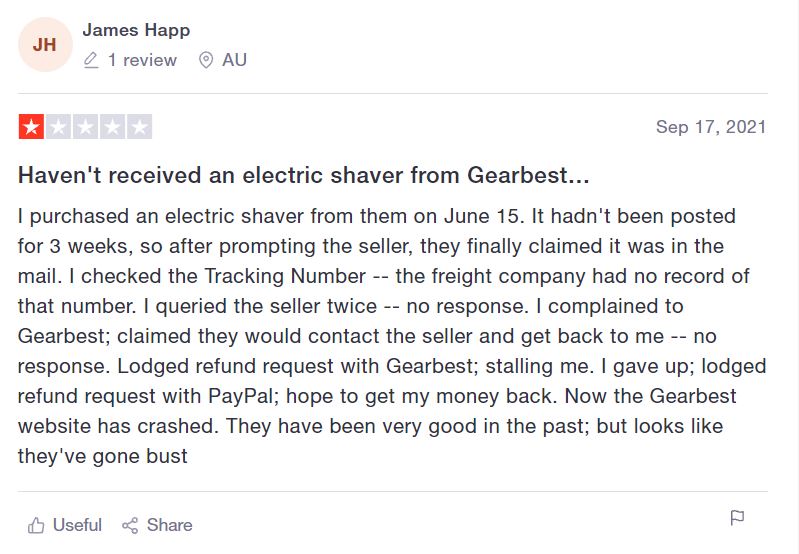Click the Sep 17, 2021 review date
Viewport: 799px width, 554px height.
click(711, 127)
